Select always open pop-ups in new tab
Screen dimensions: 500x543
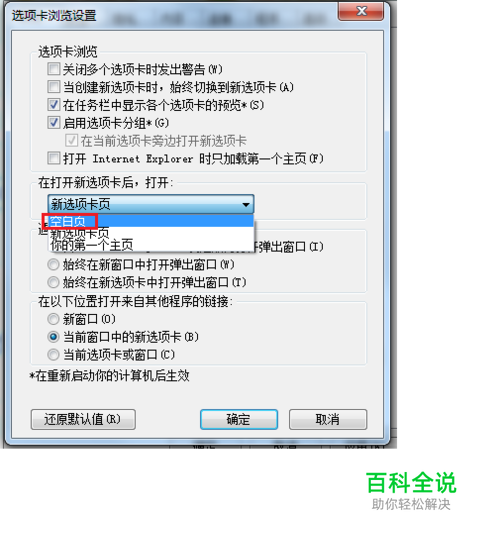pyautogui.click(x=53, y=282)
